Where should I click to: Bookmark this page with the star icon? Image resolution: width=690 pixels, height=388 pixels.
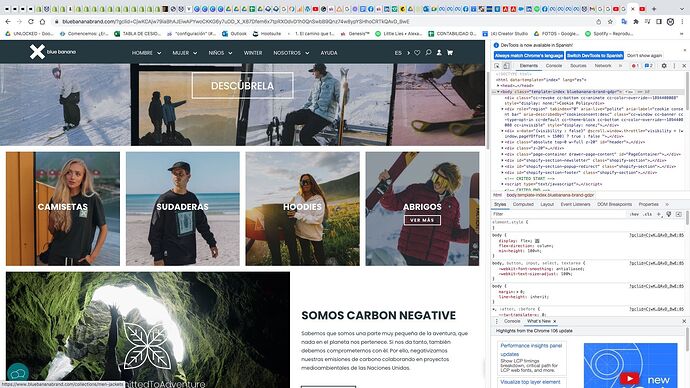point(610,21)
